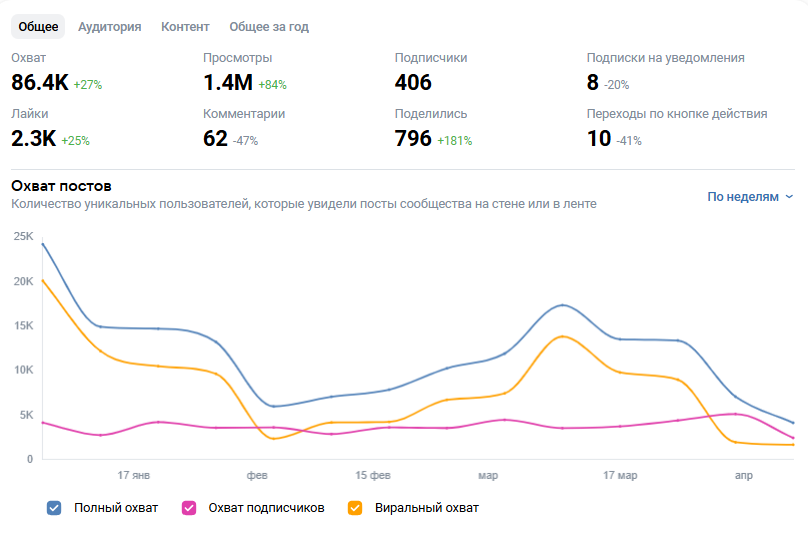Click the Переходы по кнопке действия metric
The width and height of the screenshot is (808, 533).
(677, 129)
